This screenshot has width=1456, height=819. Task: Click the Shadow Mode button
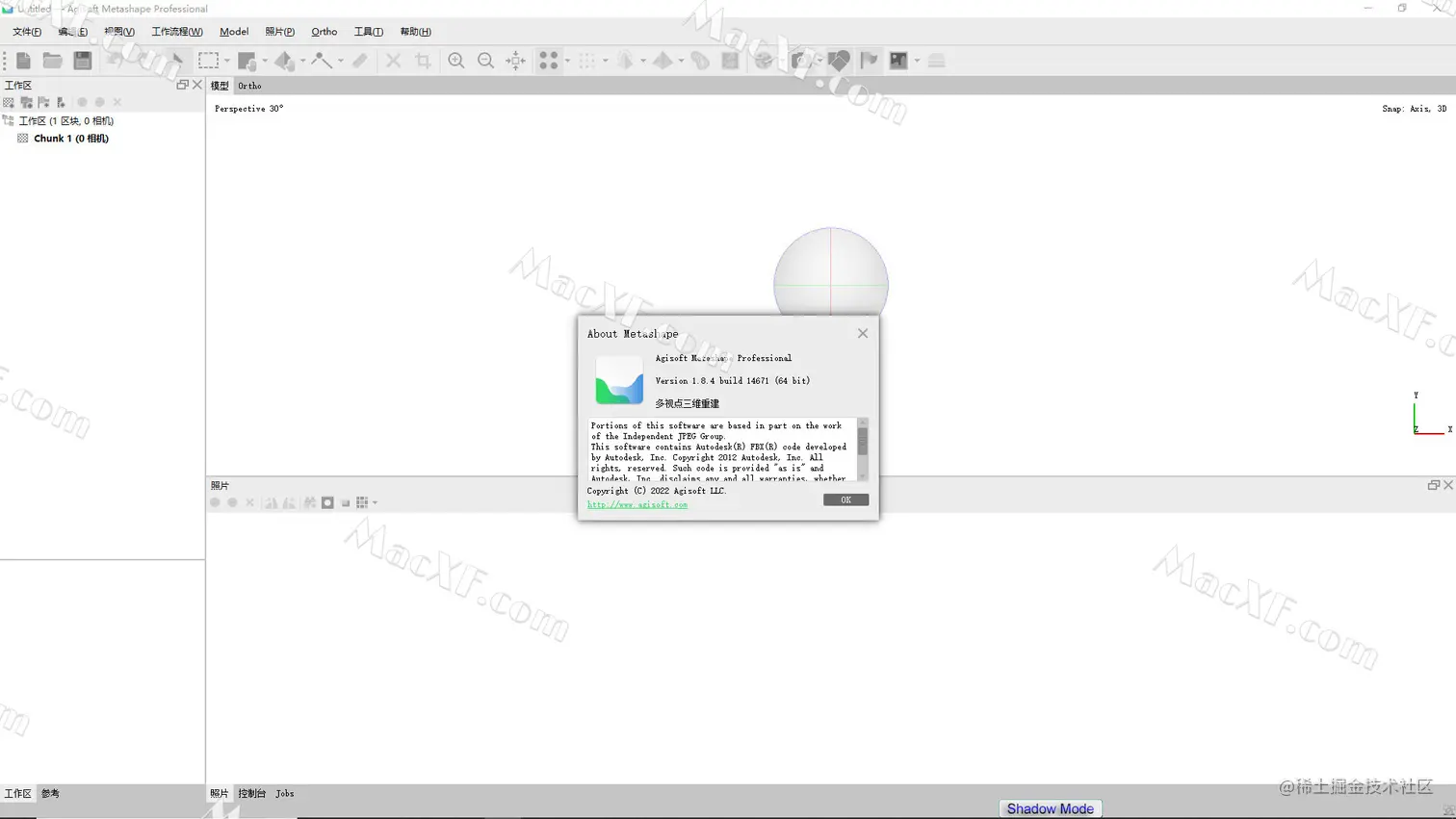coord(1050,809)
